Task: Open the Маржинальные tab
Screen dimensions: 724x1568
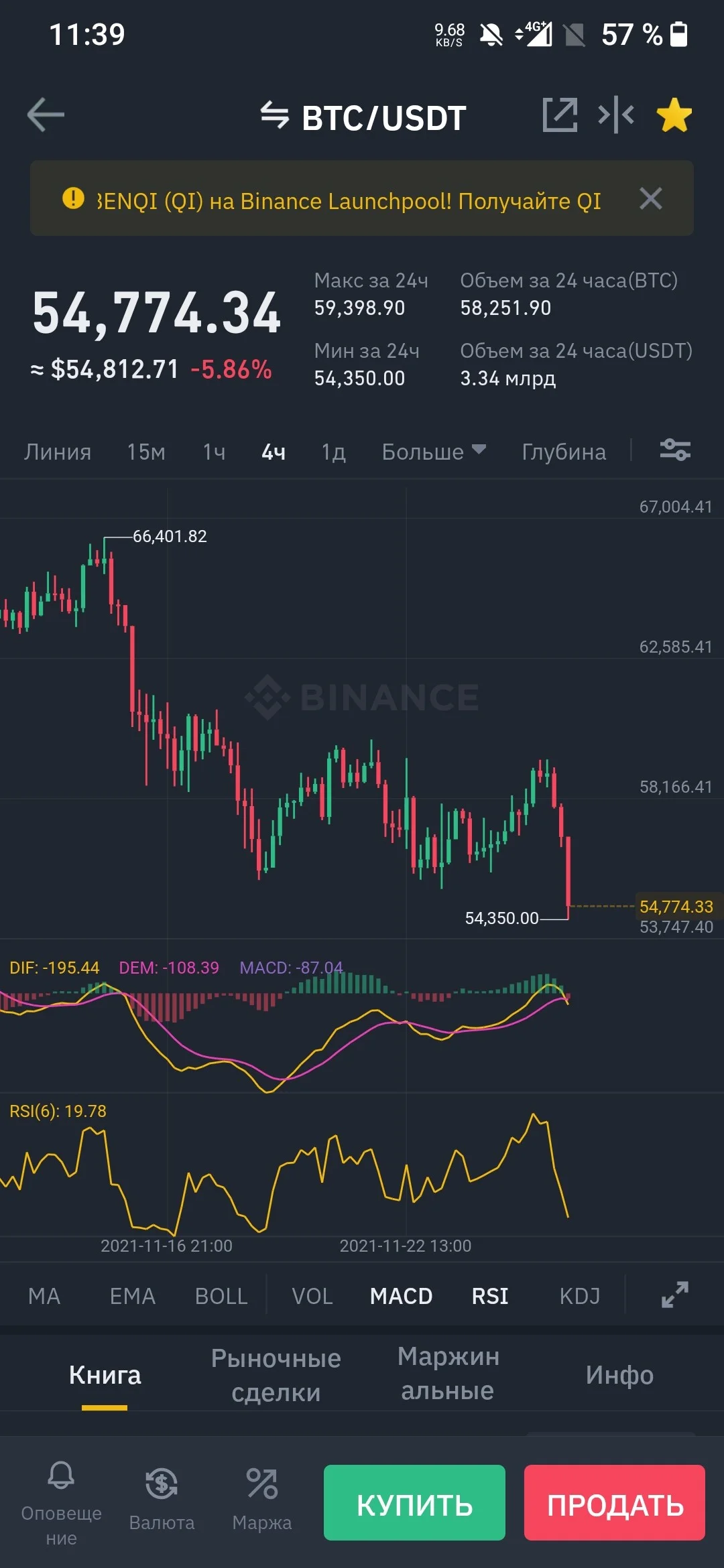Action: [x=448, y=1374]
